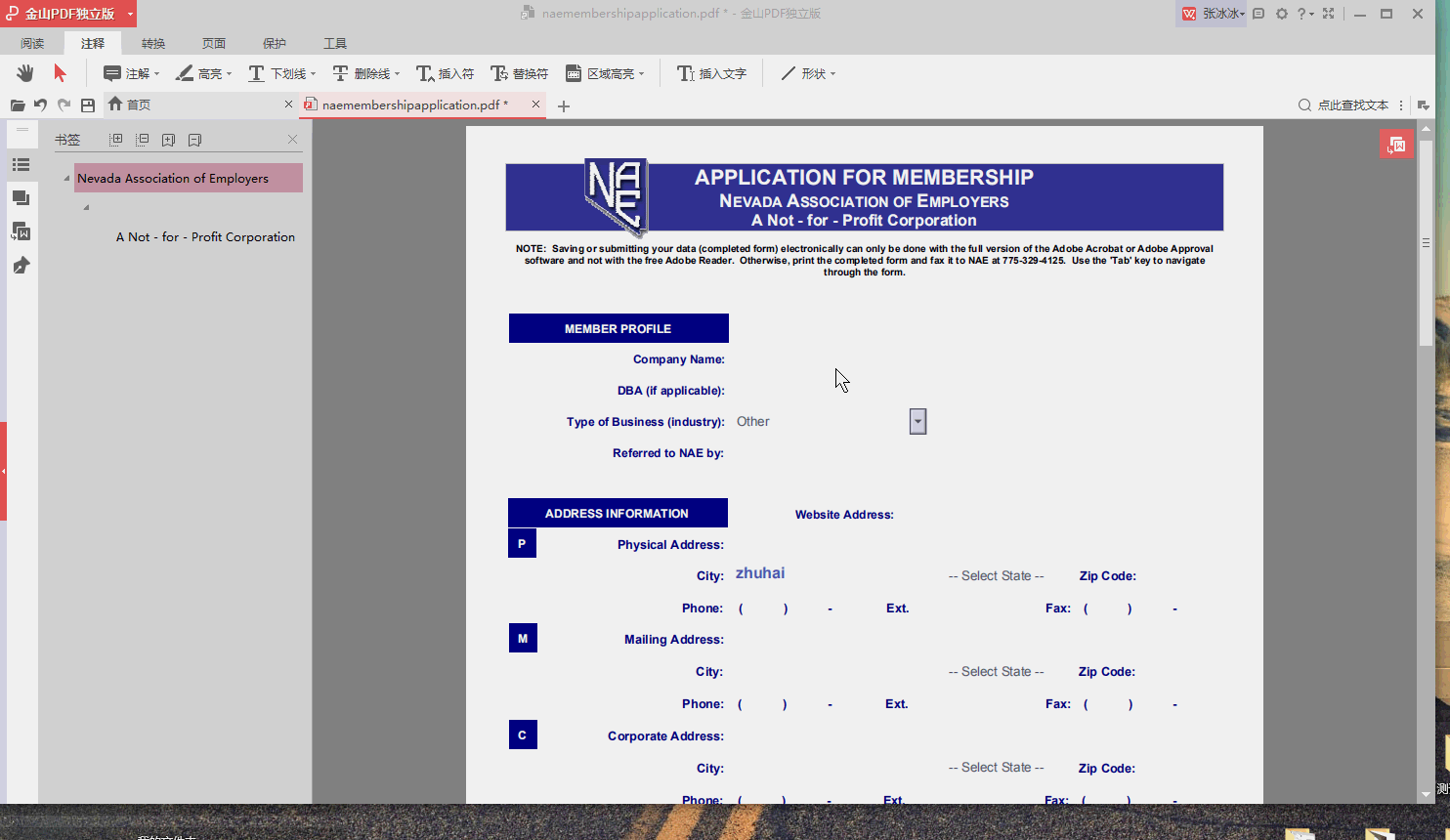
Task: Click the 下划线 underline tool
Action: coord(277,73)
